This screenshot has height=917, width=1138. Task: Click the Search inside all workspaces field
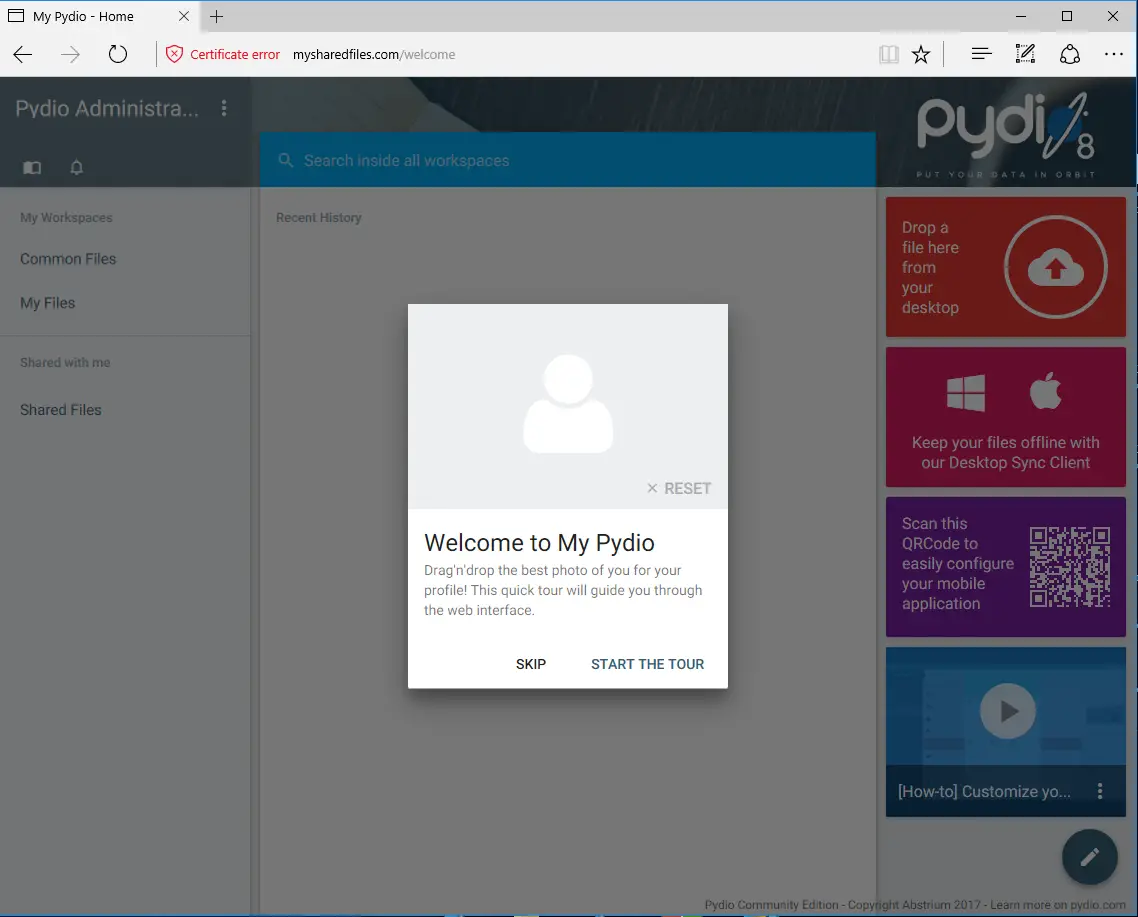[x=568, y=160]
